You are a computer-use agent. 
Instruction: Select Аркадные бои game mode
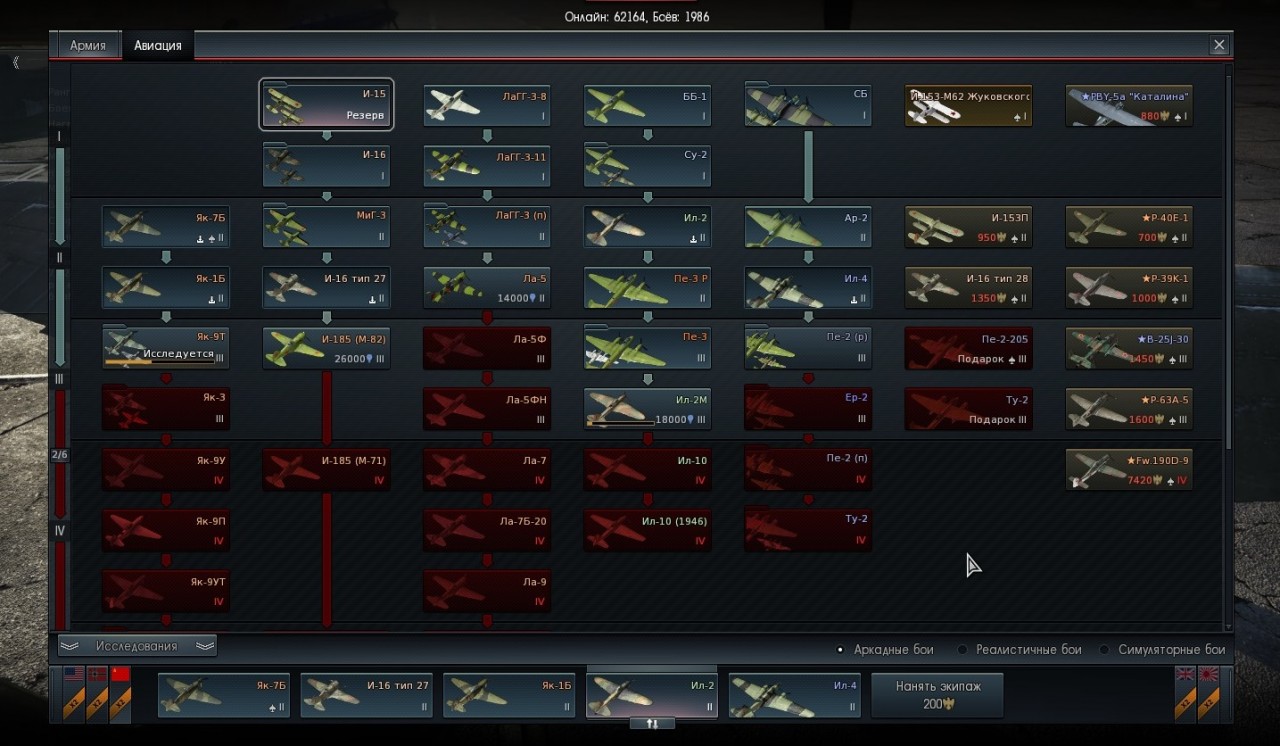[886, 650]
